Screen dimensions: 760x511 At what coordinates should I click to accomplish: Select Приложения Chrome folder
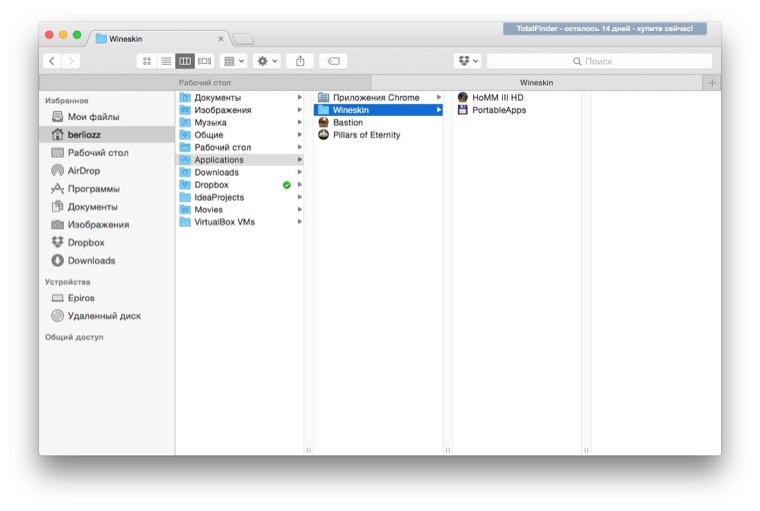coord(379,97)
